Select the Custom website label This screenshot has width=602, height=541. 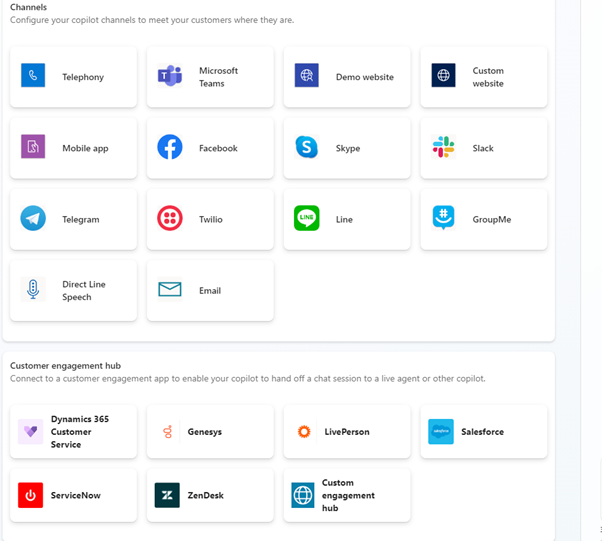[488, 77]
